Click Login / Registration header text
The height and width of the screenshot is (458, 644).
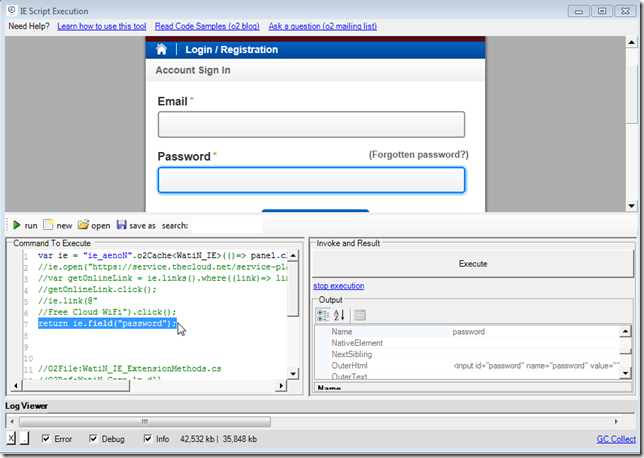[231, 50]
